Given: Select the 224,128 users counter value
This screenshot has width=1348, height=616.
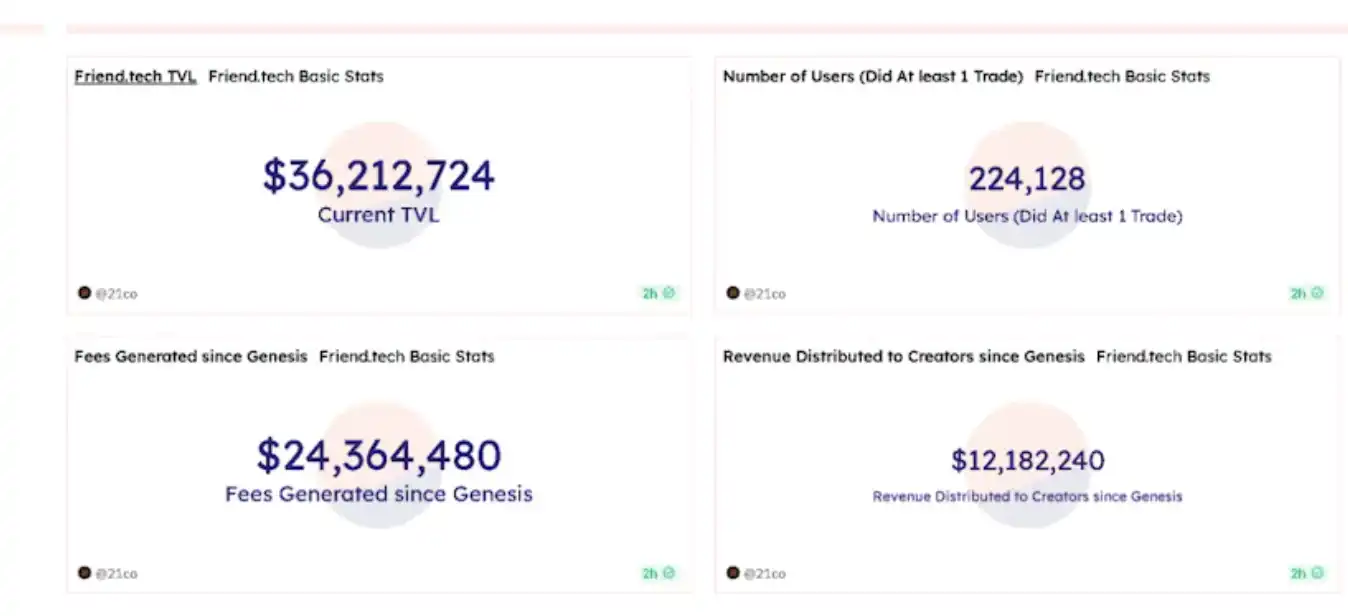Looking at the screenshot, I should [x=1027, y=179].
